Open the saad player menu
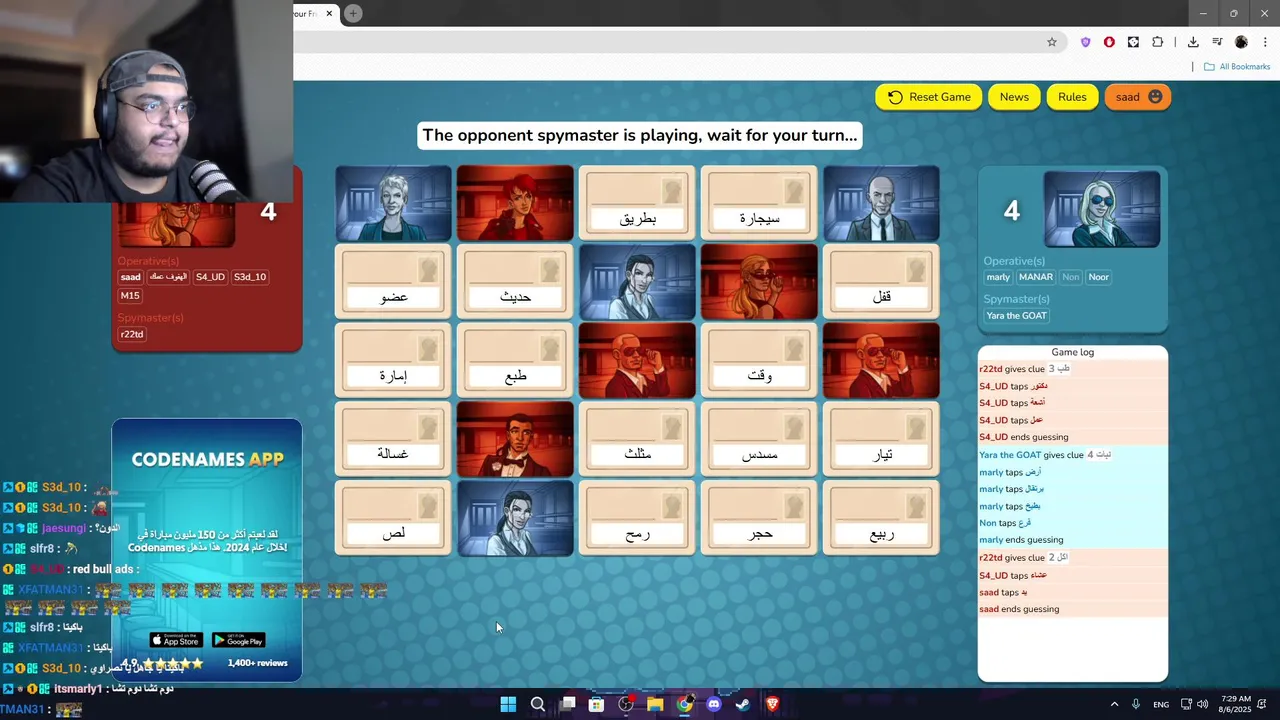Image resolution: width=1280 pixels, height=720 pixels. tap(1138, 97)
